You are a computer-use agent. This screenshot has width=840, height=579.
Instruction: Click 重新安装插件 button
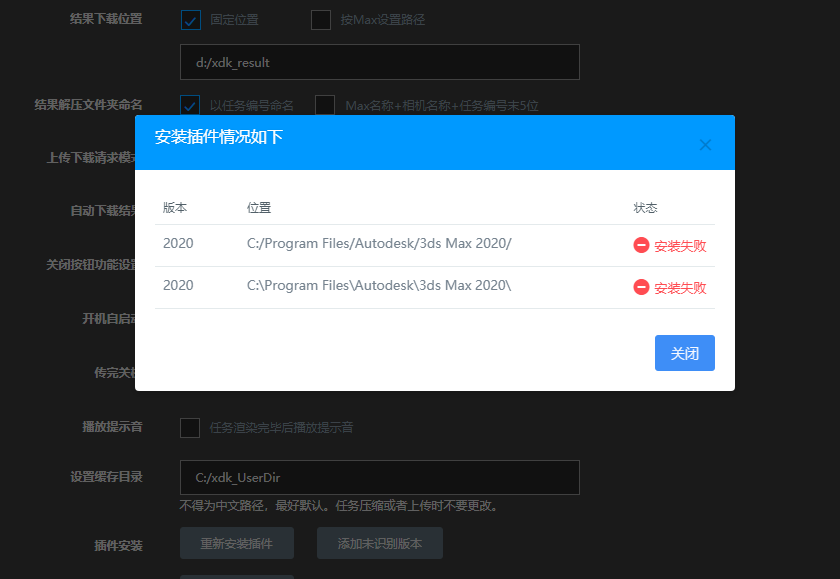[237, 543]
